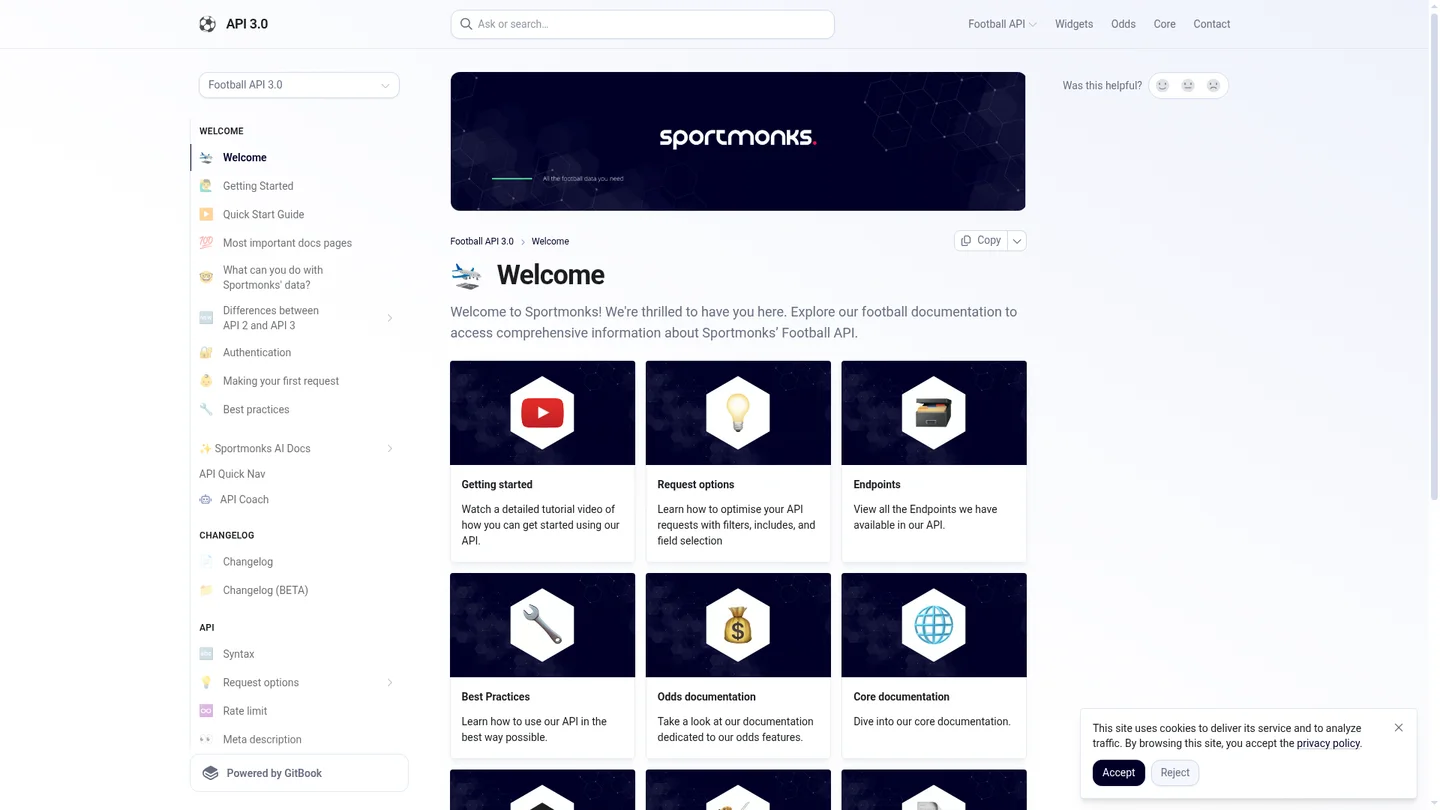
Task: Click the airplane icon beside Welcome heading
Action: point(466,275)
